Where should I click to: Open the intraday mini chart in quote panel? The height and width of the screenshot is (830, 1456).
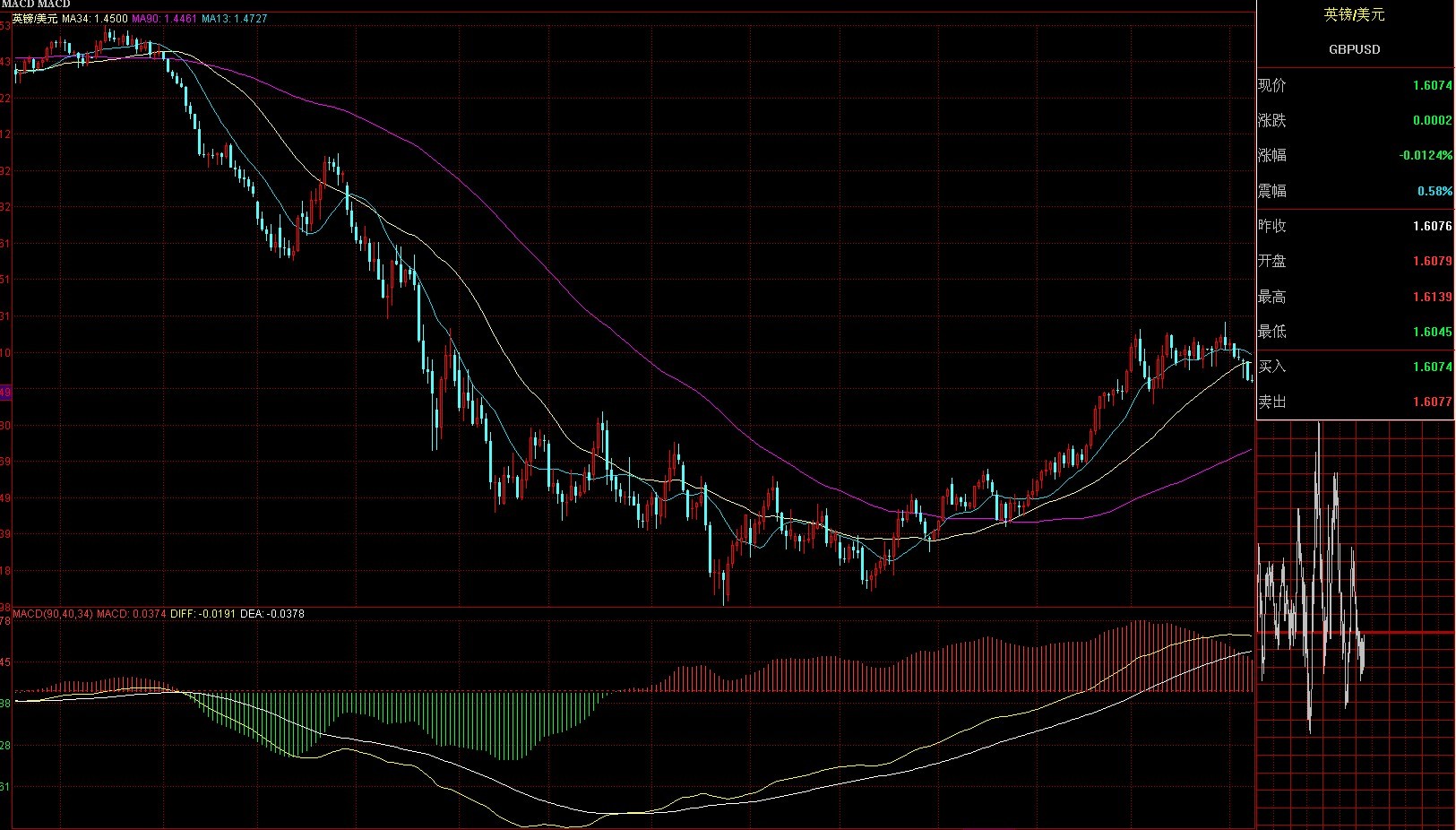1356,624
